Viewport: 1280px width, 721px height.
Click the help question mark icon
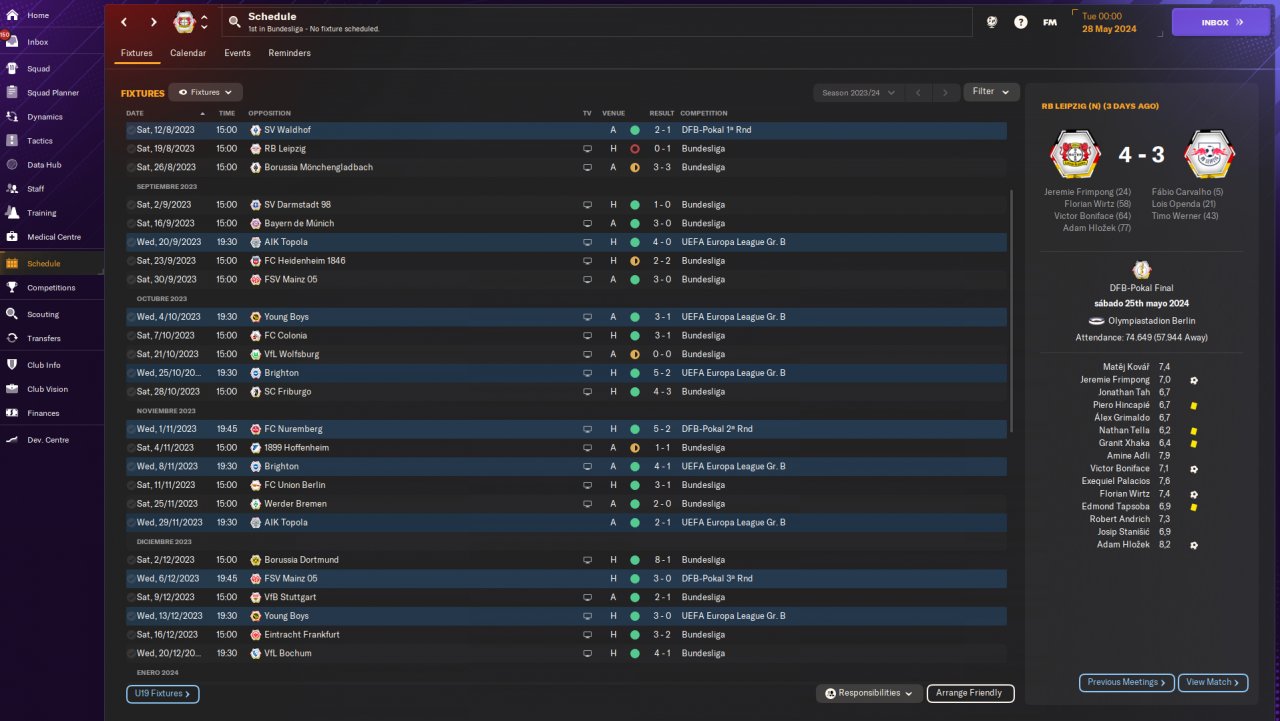tap(1020, 22)
